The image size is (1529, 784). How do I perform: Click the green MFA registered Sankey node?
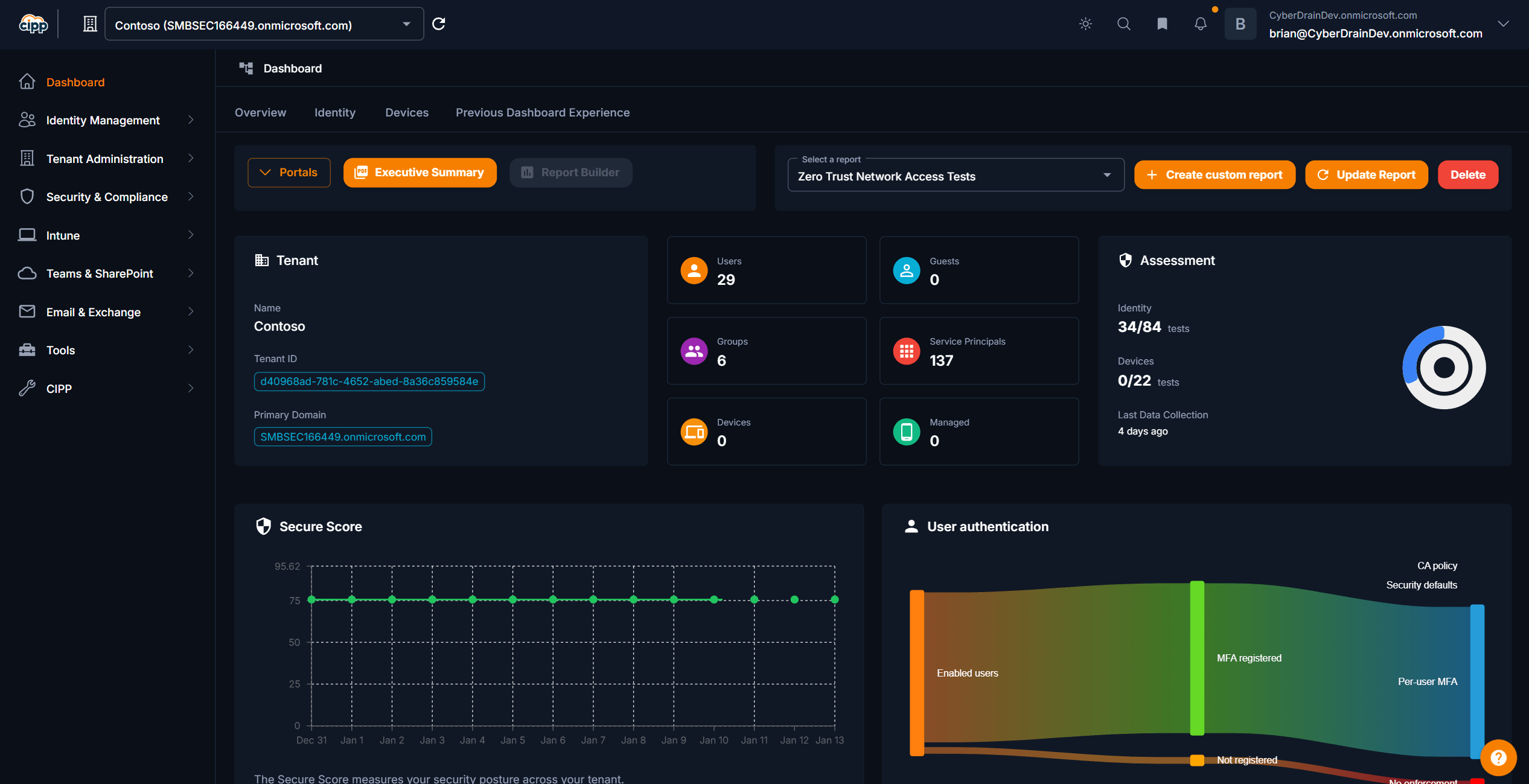(1197, 658)
